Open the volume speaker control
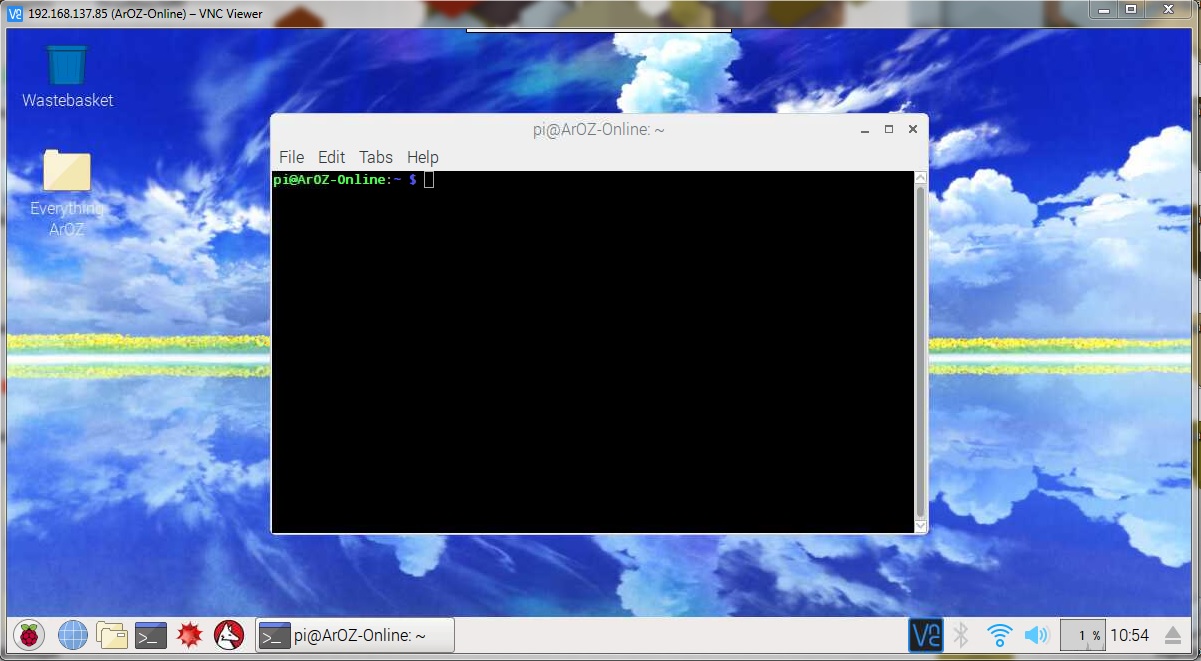The width and height of the screenshot is (1201, 661). [x=1036, y=635]
